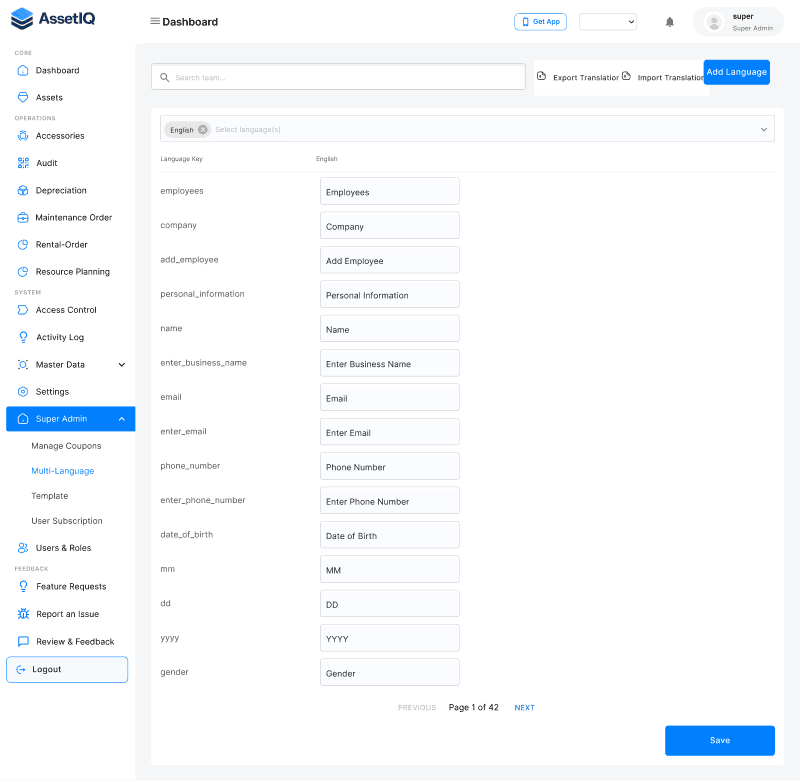The height and width of the screenshot is (781, 800).
Task: Open Settings menu item
Action: coord(52,392)
